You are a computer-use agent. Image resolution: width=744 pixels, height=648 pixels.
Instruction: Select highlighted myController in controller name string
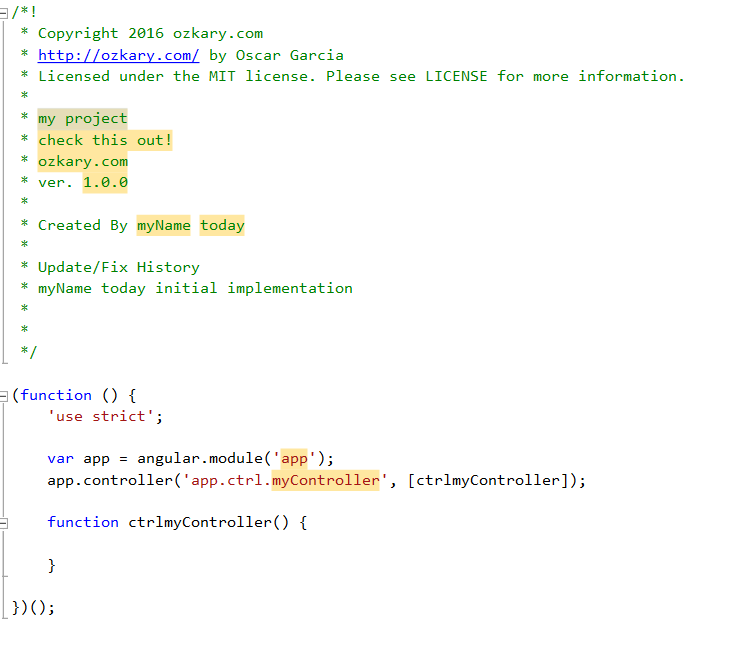pyautogui.click(x=326, y=480)
